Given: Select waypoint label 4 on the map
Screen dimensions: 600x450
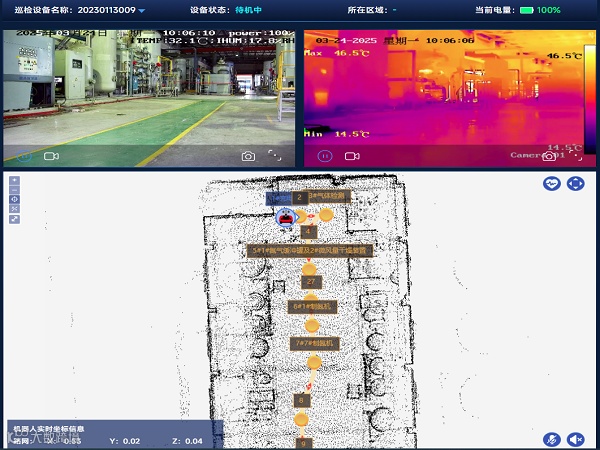Looking at the screenshot, I should coord(308,232).
